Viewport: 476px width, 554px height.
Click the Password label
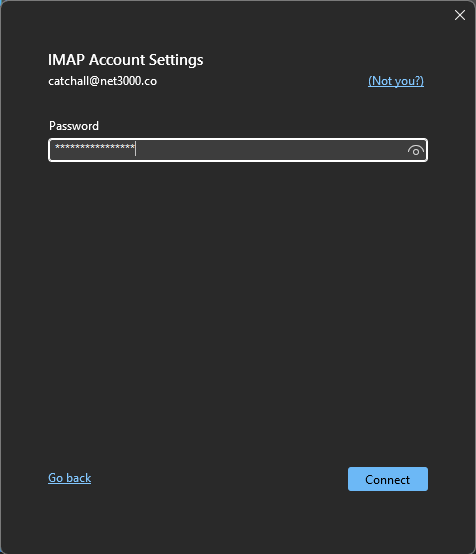(x=74, y=126)
